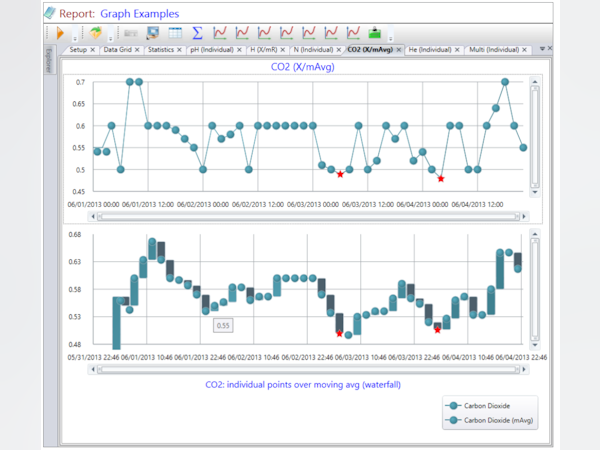Viewport: 600px width, 450px height.
Task: Select first red star outlier in upper chart
Action: tap(340, 174)
